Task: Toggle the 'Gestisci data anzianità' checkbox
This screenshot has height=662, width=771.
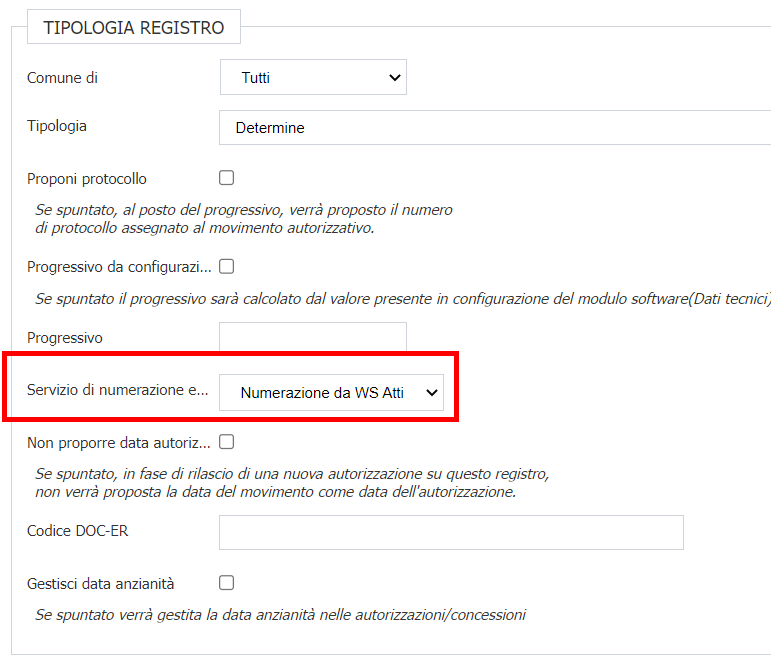Action: [227, 582]
